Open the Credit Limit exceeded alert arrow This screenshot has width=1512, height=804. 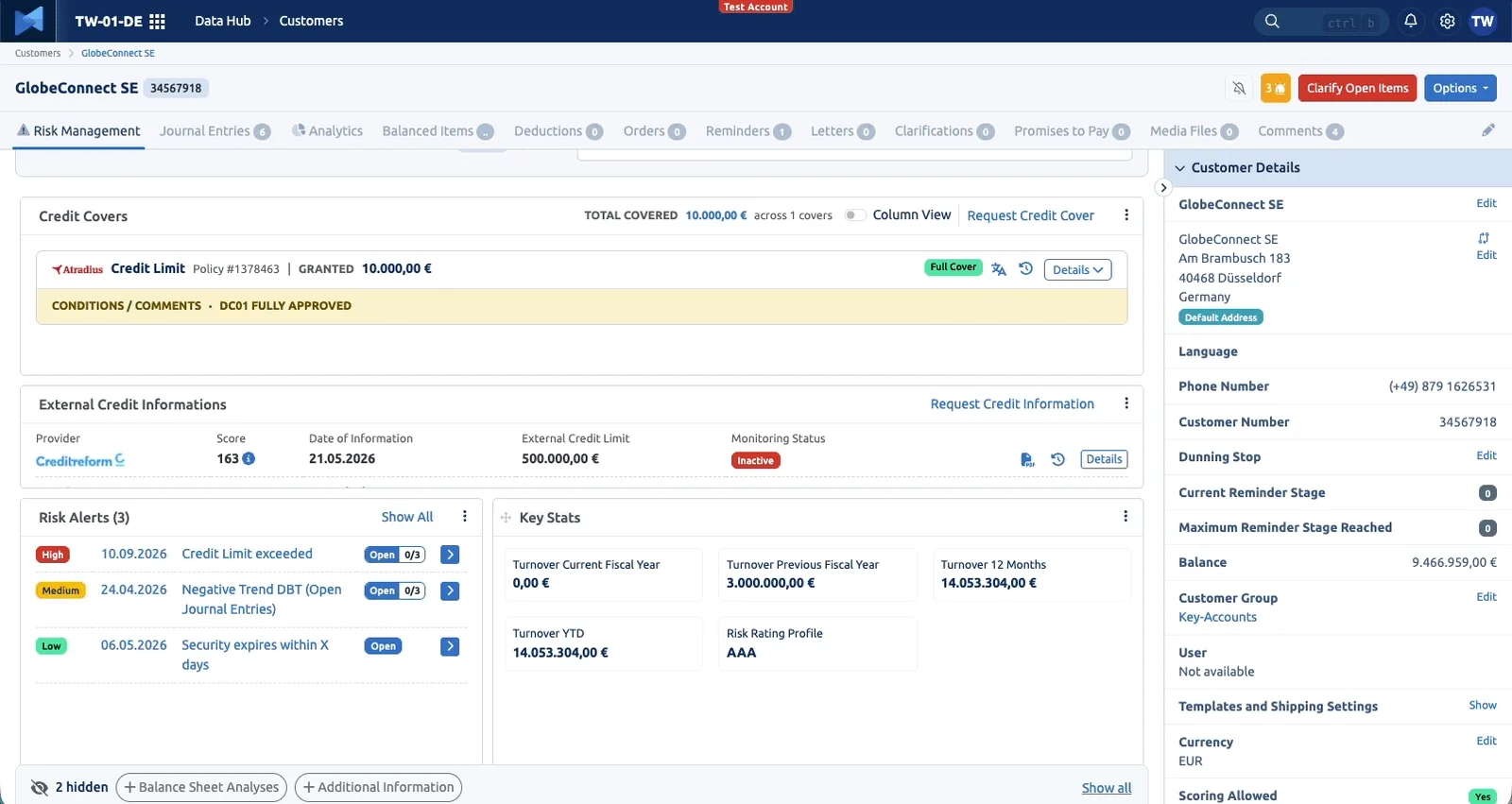pyautogui.click(x=450, y=555)
